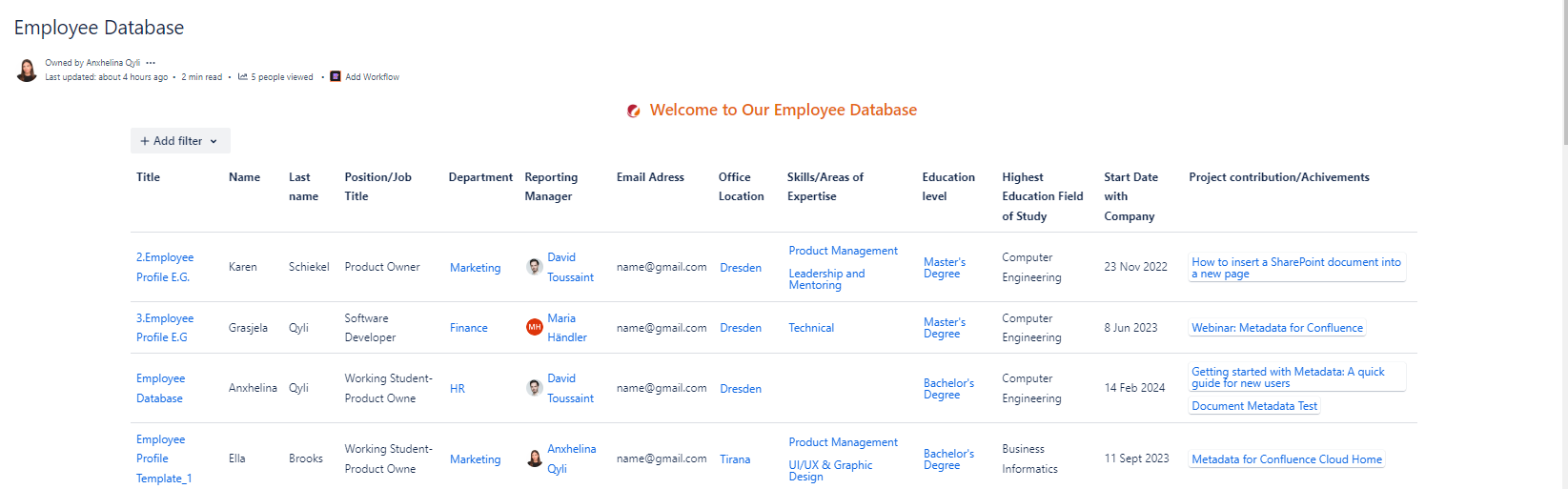Open the 2.Employee Profile E.G. page link
This screenshot has width=1568, height=489.
coord(164,267)
